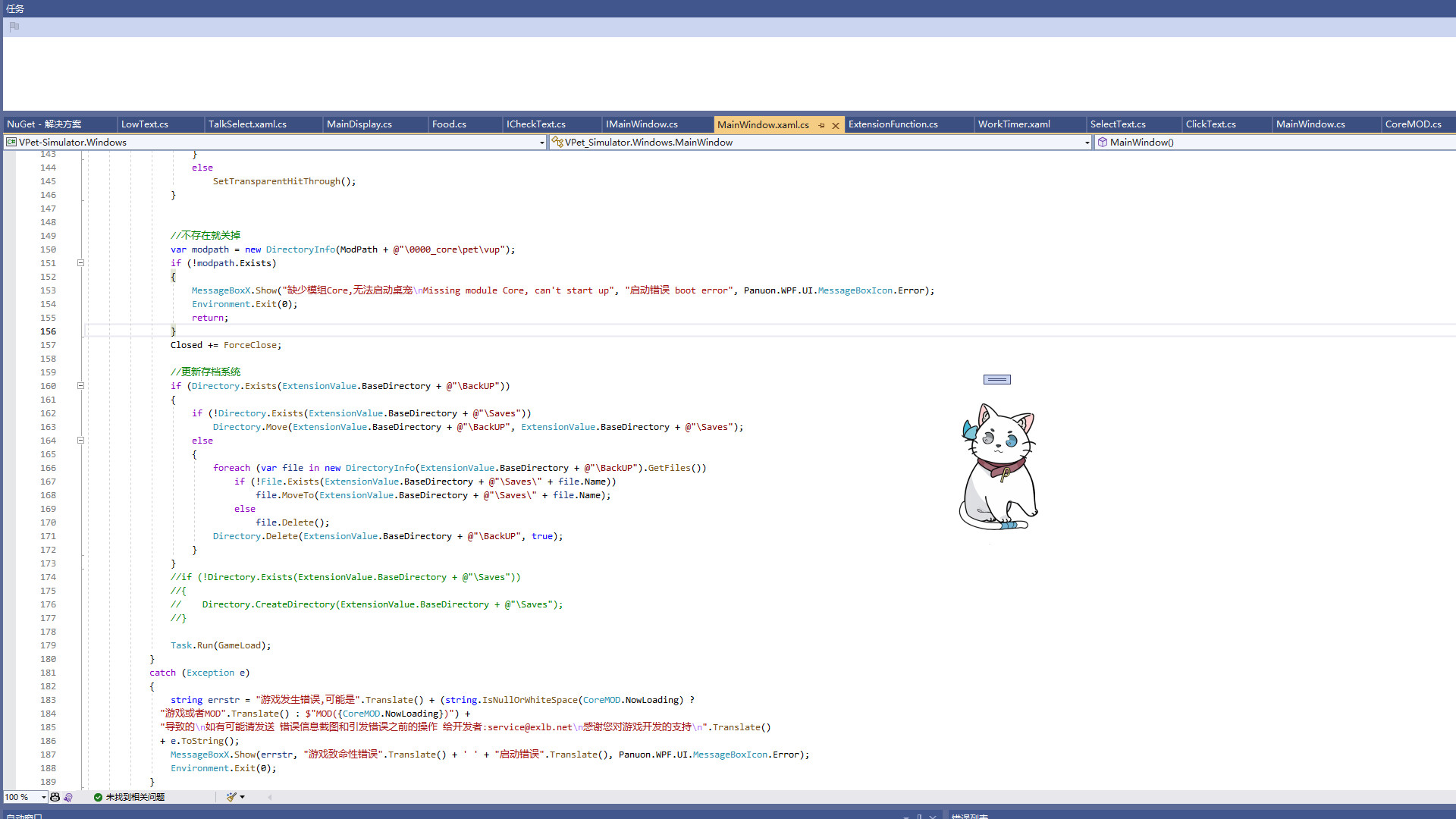
Task: Open the 错误列表 panel at the bottom
Action: click(969, 817)
